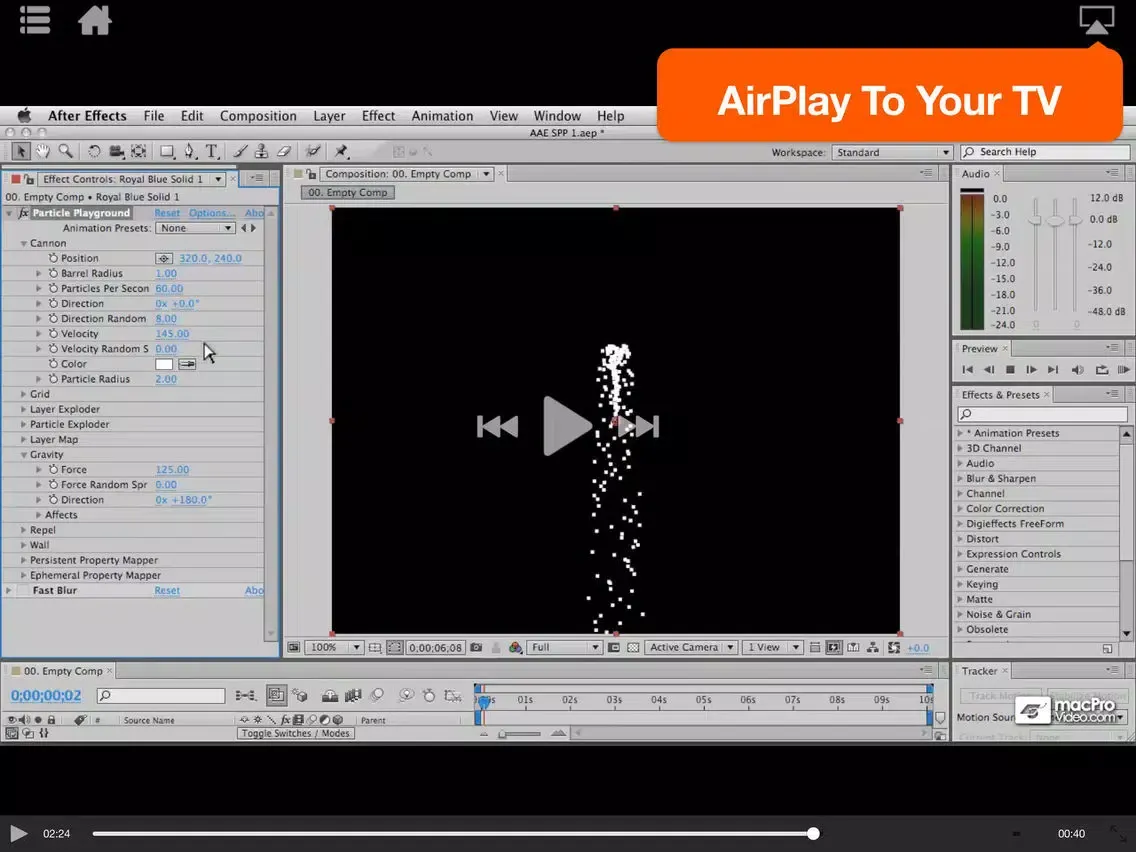
Task: Click the white Color swatch
Action: point(164,364)
